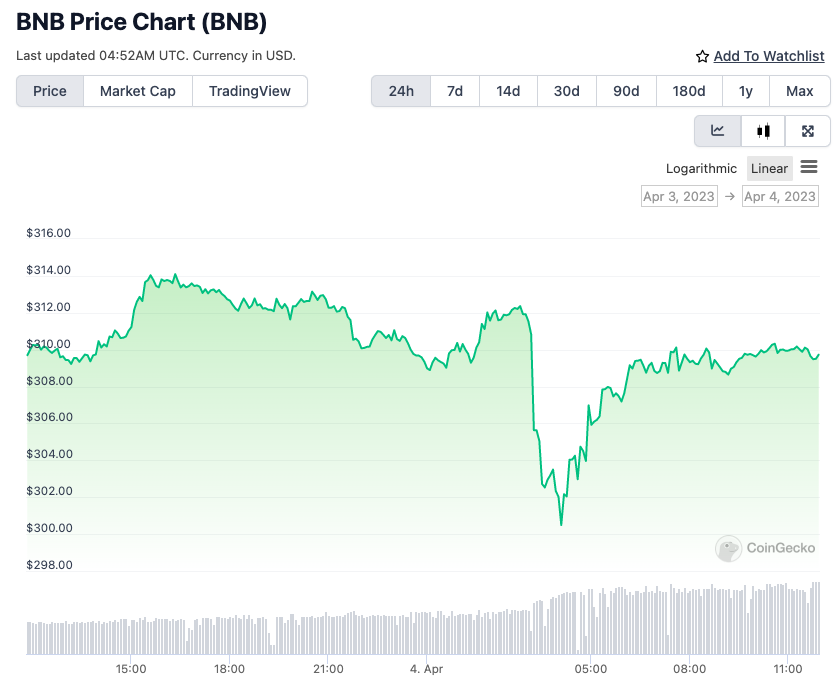Expand chart to fullscreen
The height and width of the screenshot is (692, 840).
(x=808, y=131)
